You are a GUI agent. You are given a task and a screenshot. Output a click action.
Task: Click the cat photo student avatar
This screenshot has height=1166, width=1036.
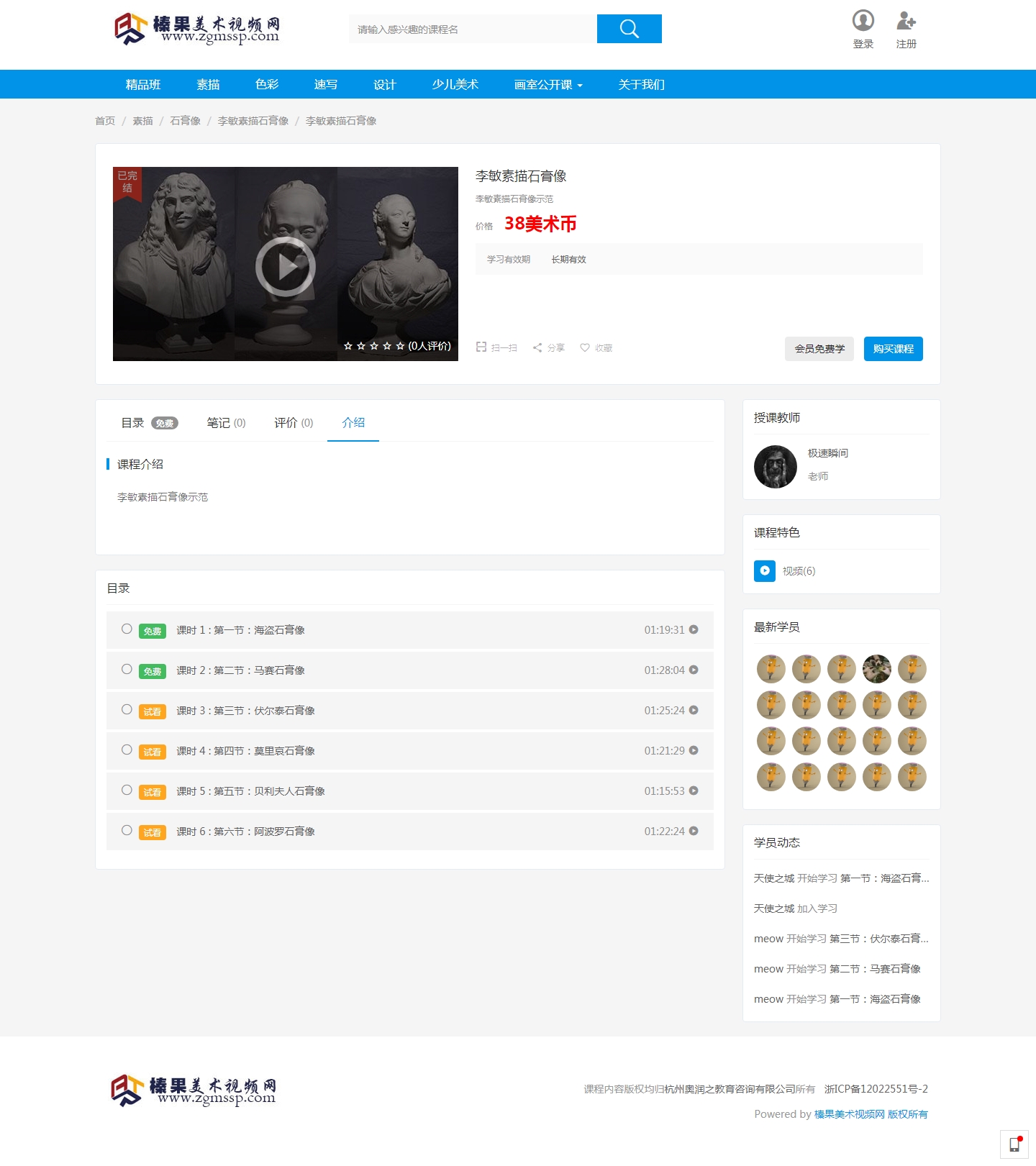click(877, 669)
